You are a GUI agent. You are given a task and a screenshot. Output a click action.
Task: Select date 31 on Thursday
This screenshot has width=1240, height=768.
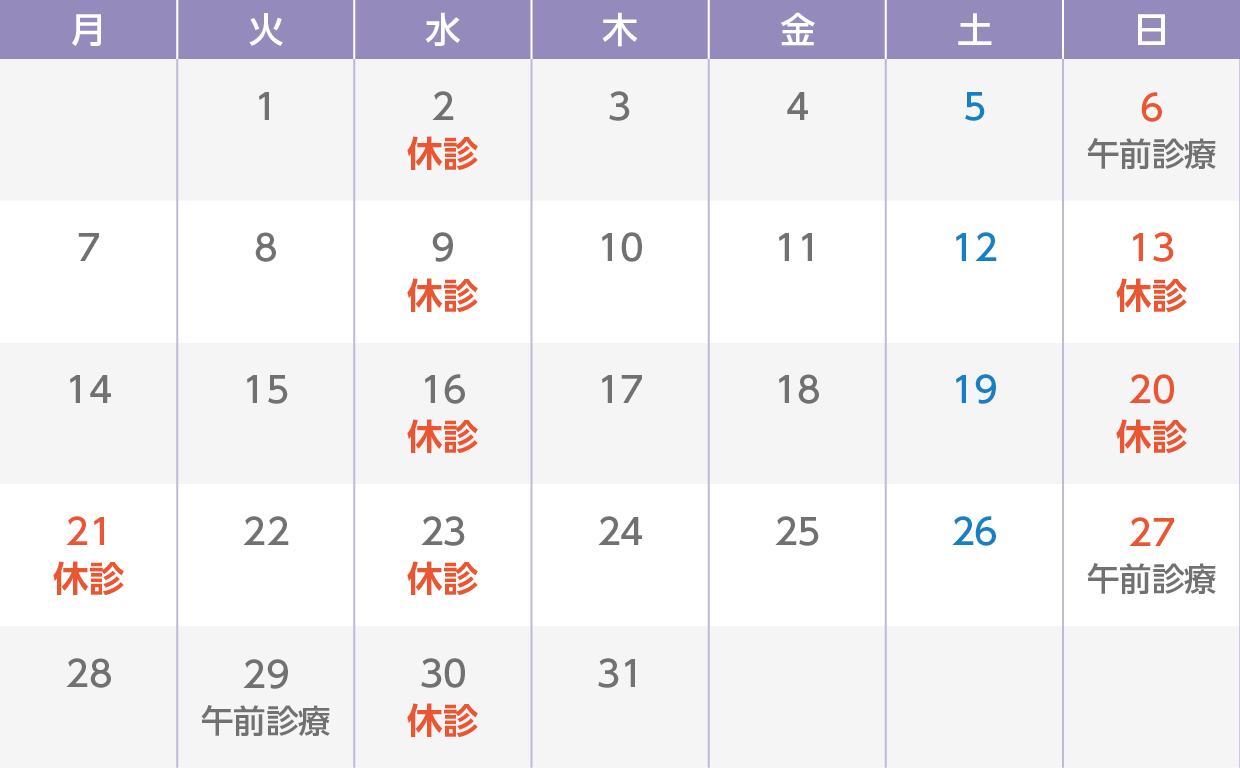coord(619,674)
